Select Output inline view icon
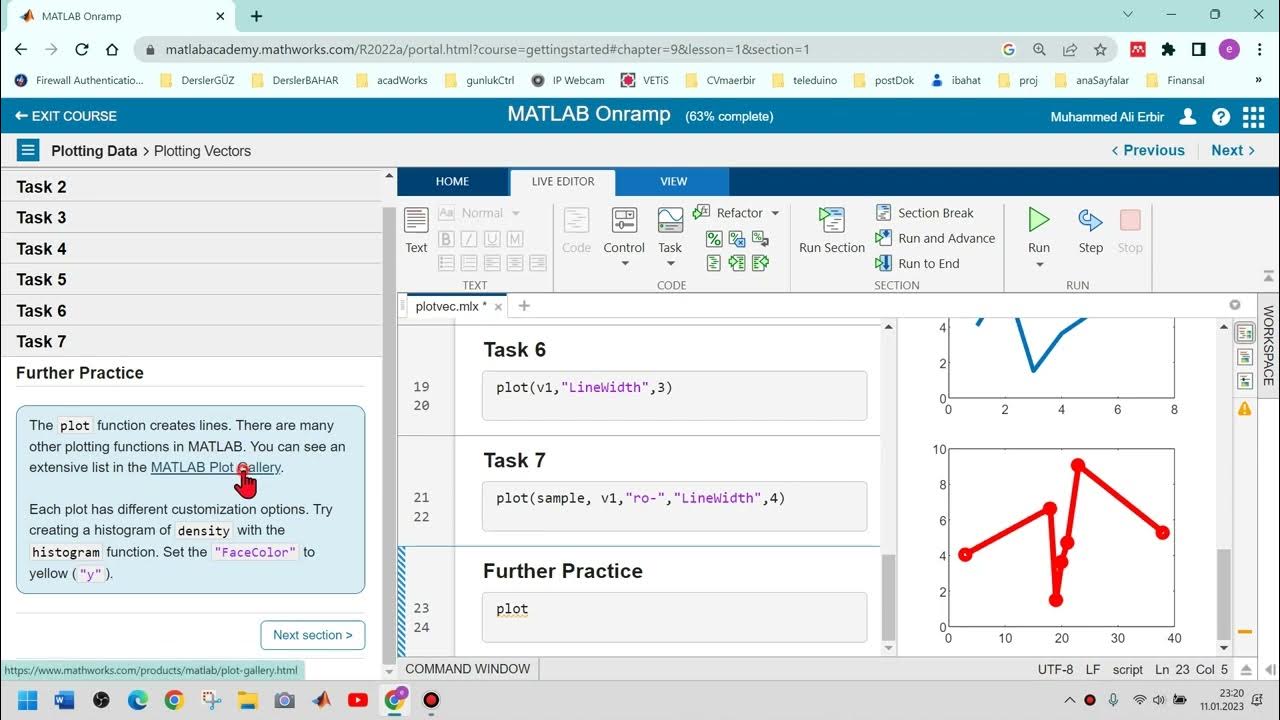Viewport: 1280px width, 720px height. tap(1245, 357)
